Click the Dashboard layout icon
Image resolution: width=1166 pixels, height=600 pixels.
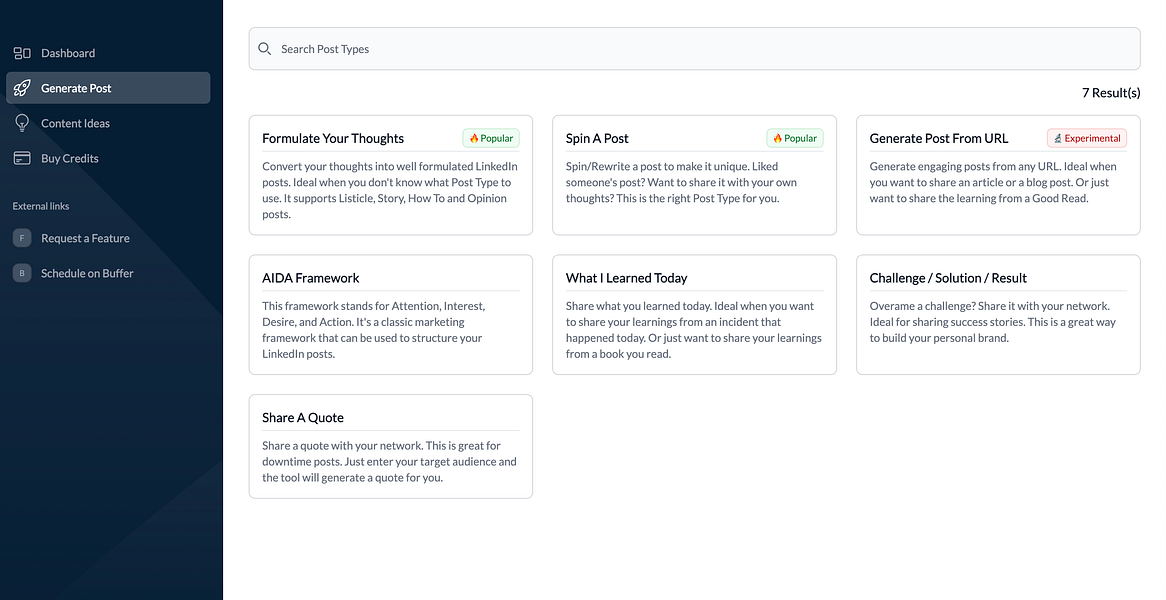point(22,53)
